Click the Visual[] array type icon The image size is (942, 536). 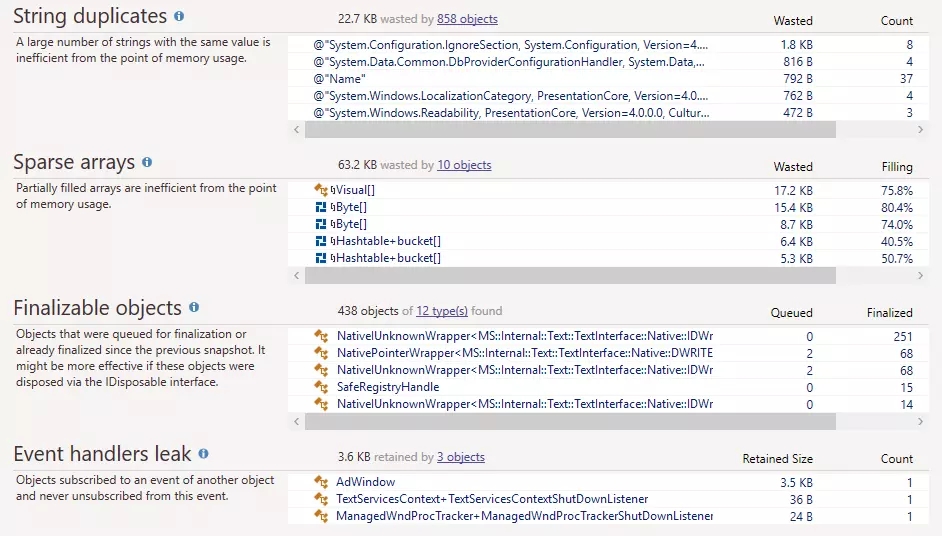[x=321, y=190]
